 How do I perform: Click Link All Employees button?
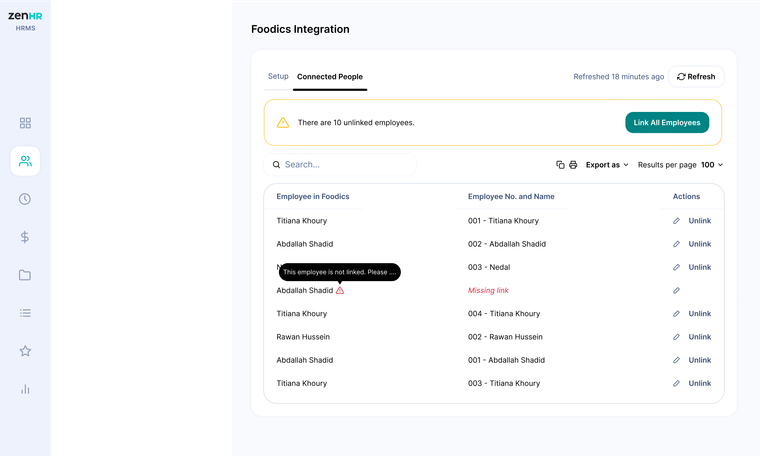click(x=667, y=123)
